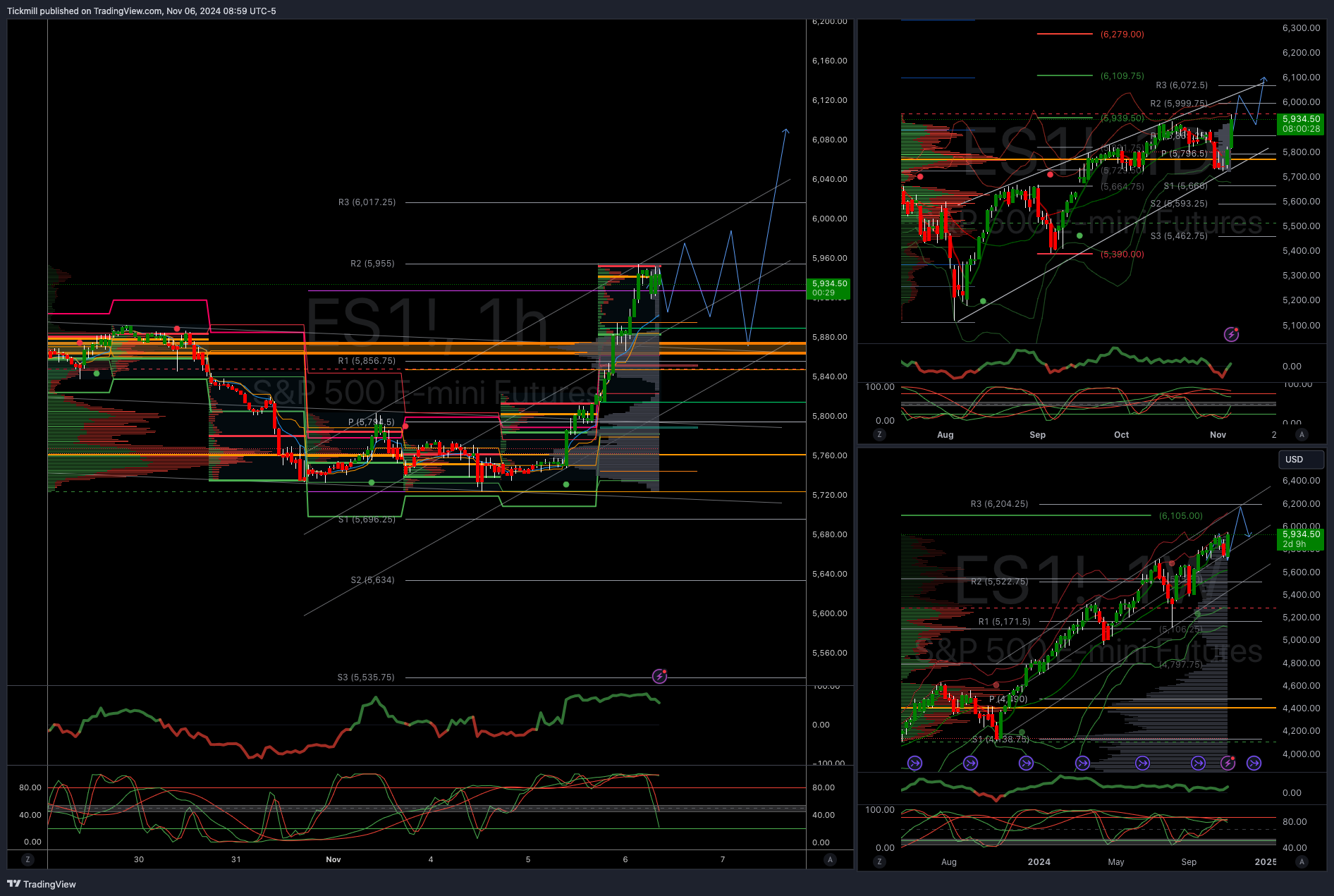
Task: Toggle the A auto-scale button on daily chart
Action: tap(1302, 434)
